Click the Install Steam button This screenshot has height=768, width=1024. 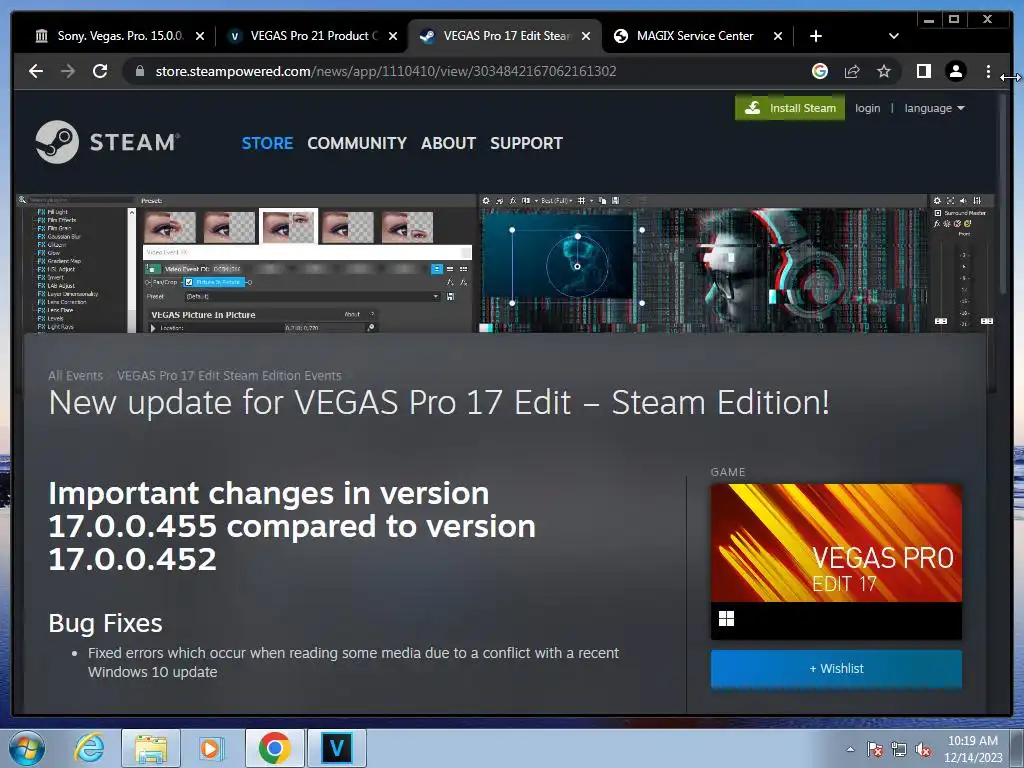(790, 108)
